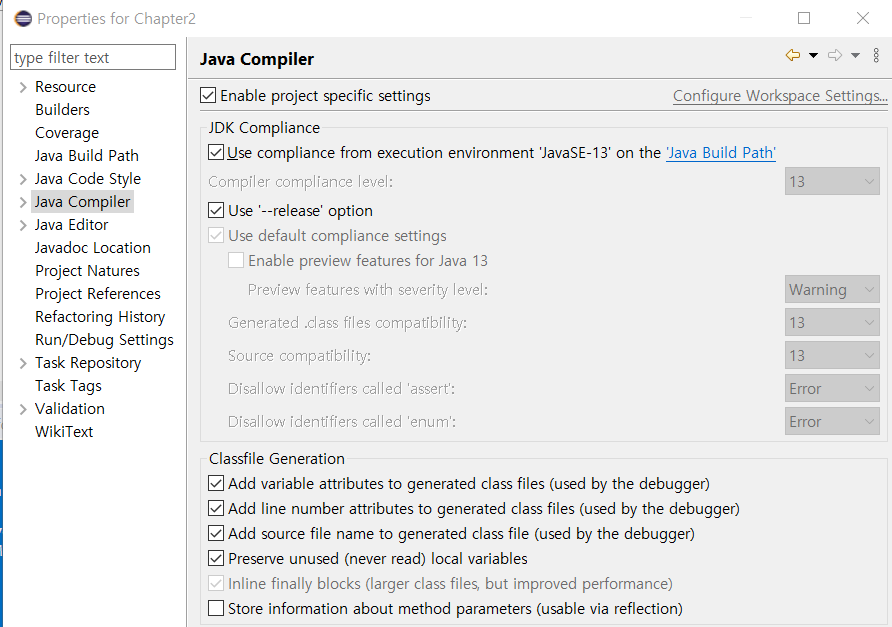
Task: Open Compiler compliance level dropdown
Action: pyautogui.click(x=832, y=182)
